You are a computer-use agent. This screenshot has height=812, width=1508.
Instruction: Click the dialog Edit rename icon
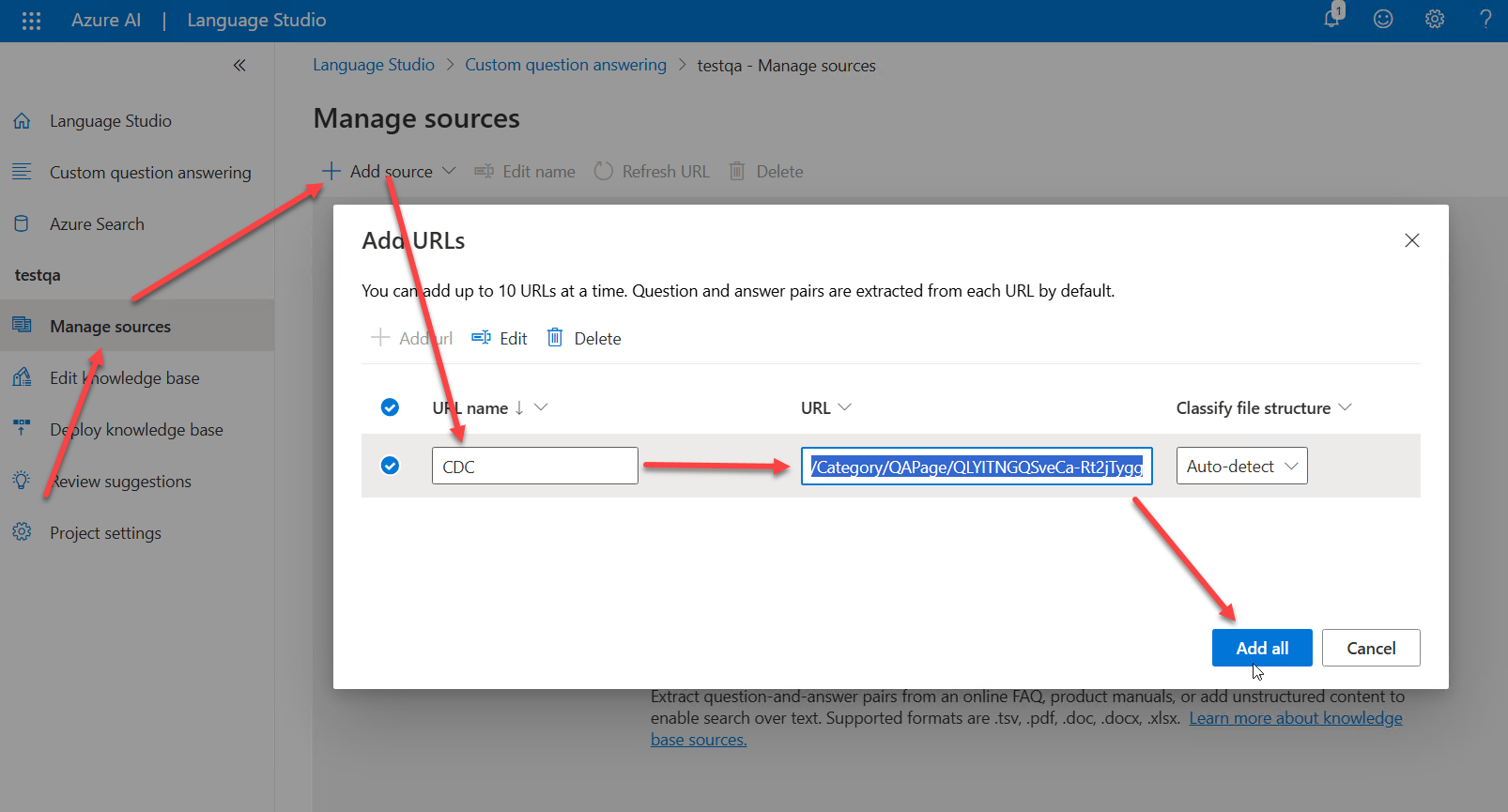[x=481, y=337]
